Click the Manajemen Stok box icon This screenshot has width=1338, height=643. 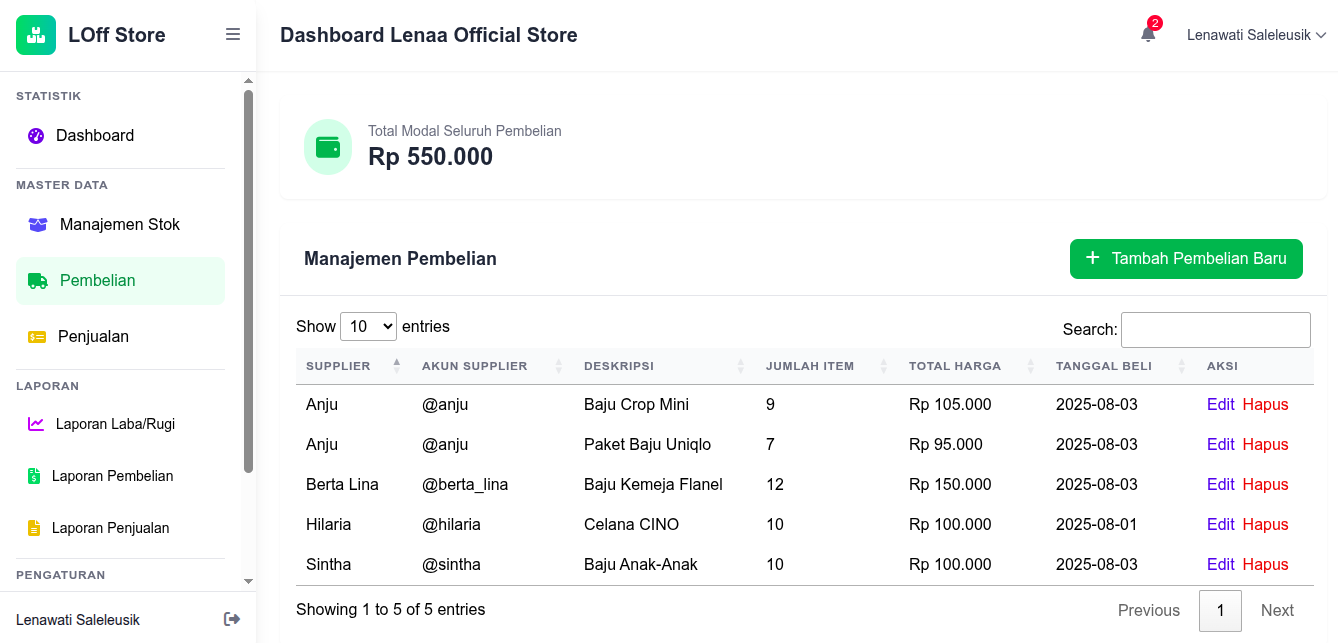(x=38, y=225)
